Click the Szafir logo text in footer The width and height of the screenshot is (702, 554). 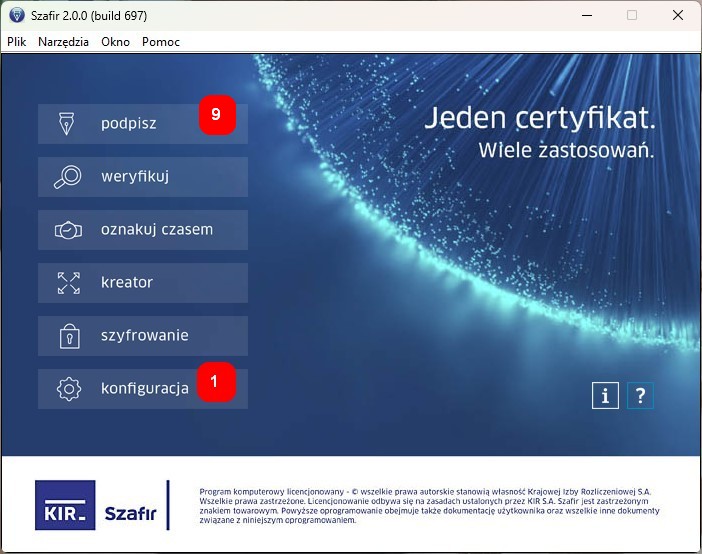coord(130,513)
